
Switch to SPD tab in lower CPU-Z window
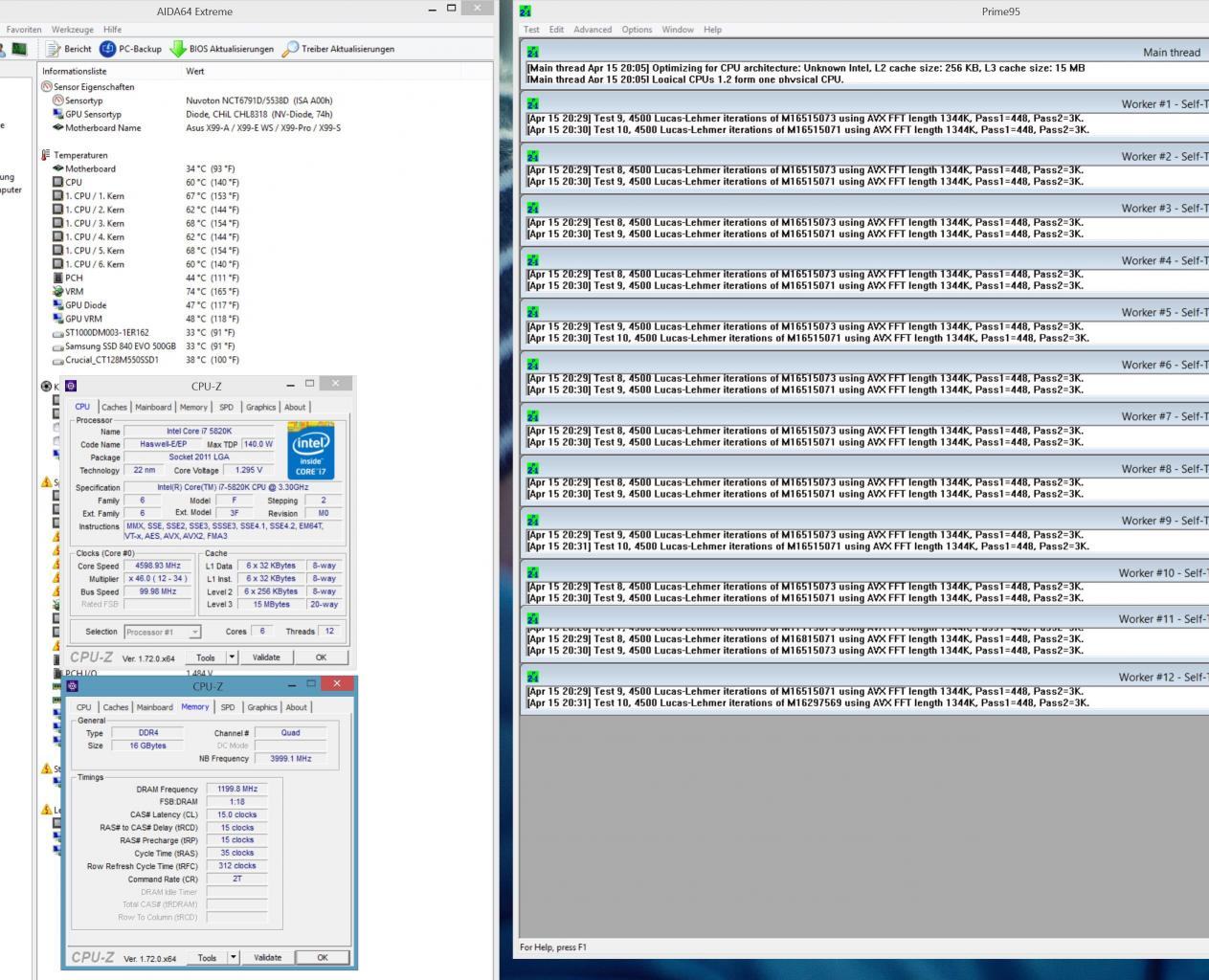[228, 707]
